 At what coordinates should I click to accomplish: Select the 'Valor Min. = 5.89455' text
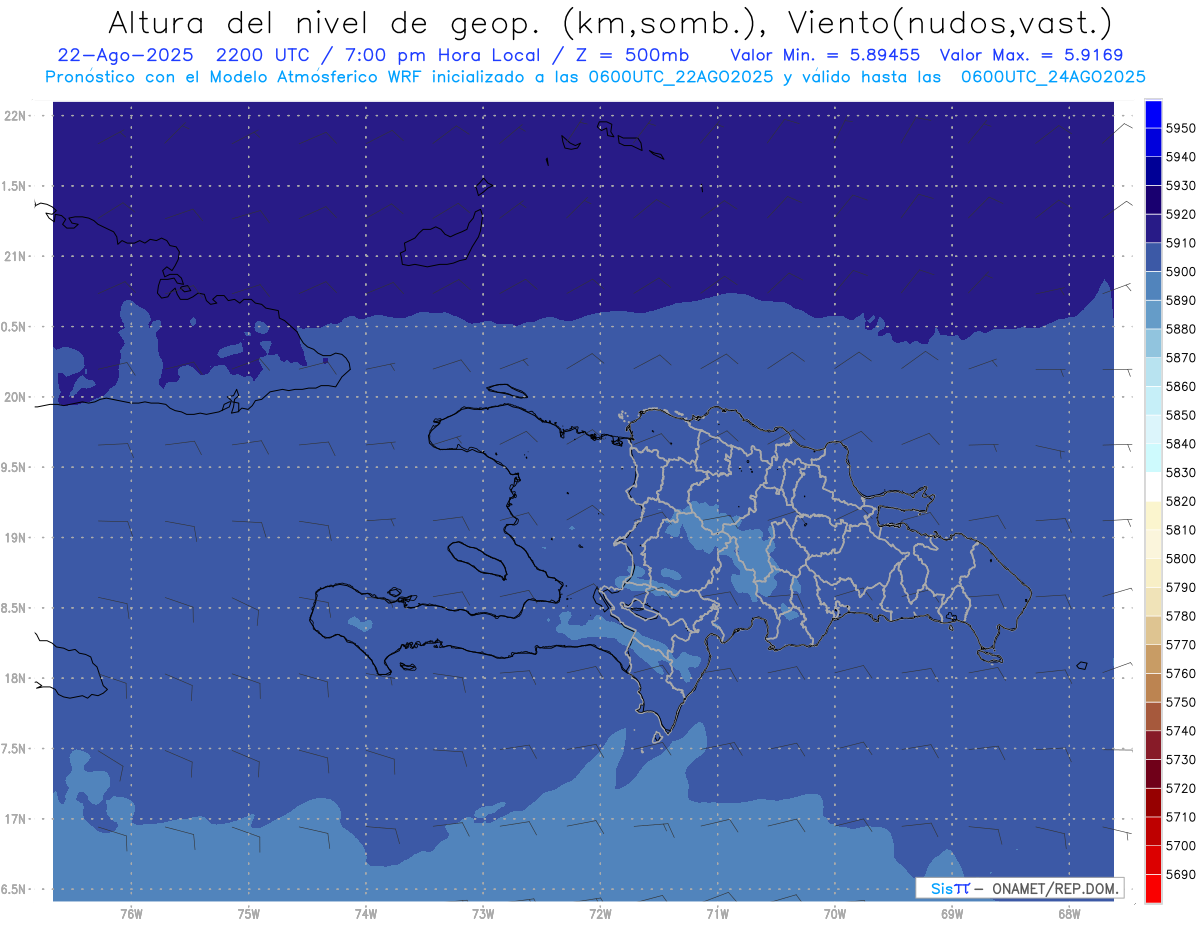click(x=825, y=55)
